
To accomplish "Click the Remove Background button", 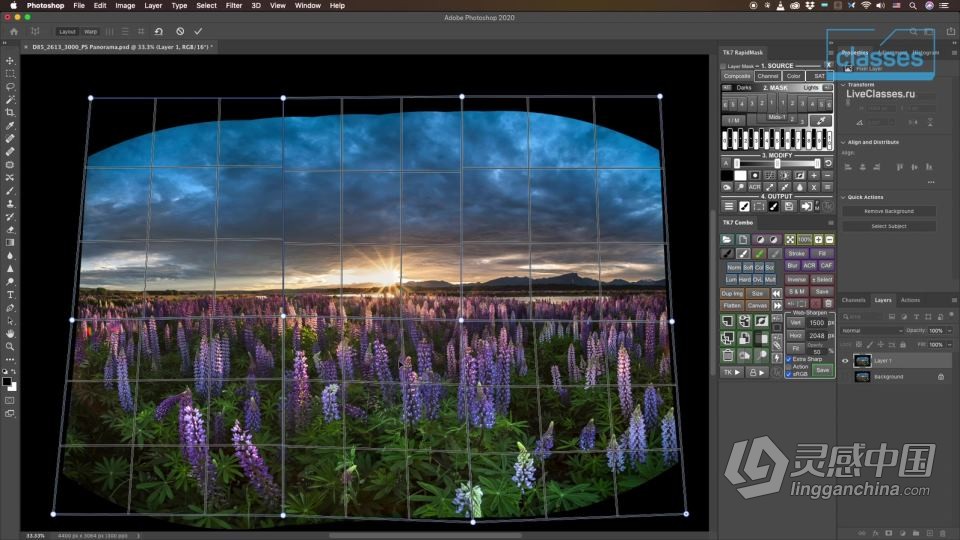I will coord(889,212).
